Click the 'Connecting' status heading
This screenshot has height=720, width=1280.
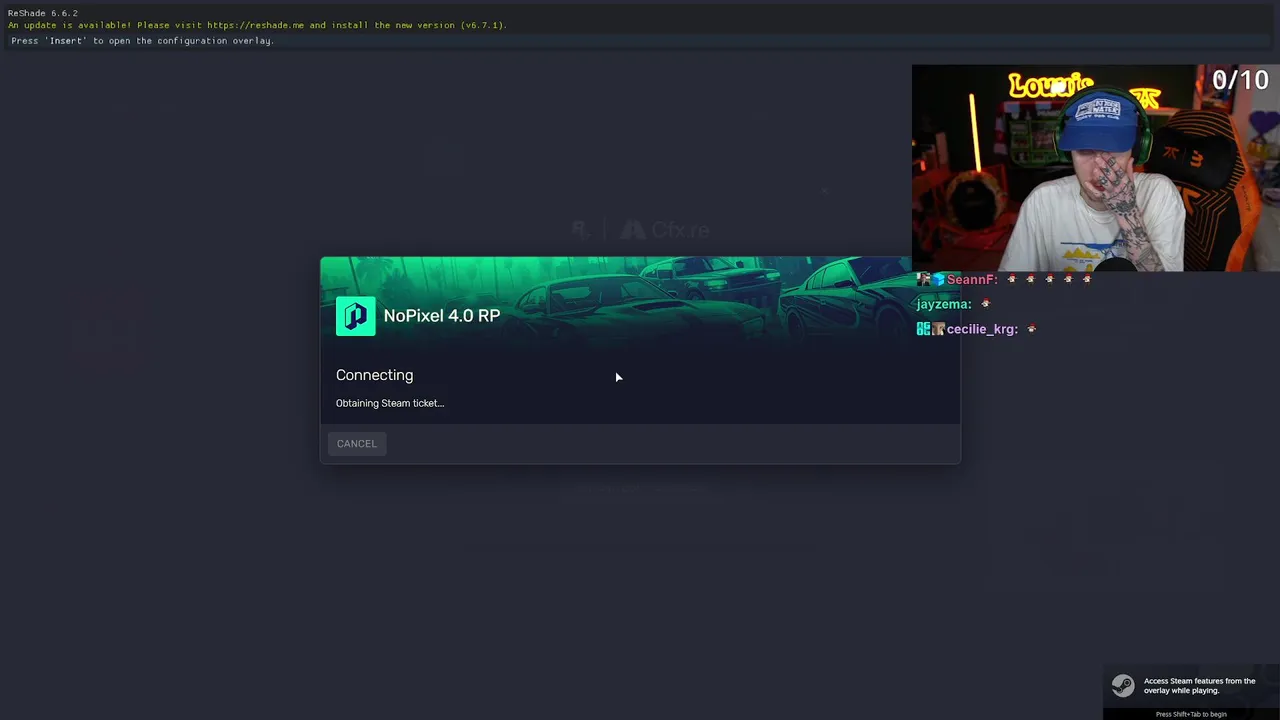click(374, 375)
